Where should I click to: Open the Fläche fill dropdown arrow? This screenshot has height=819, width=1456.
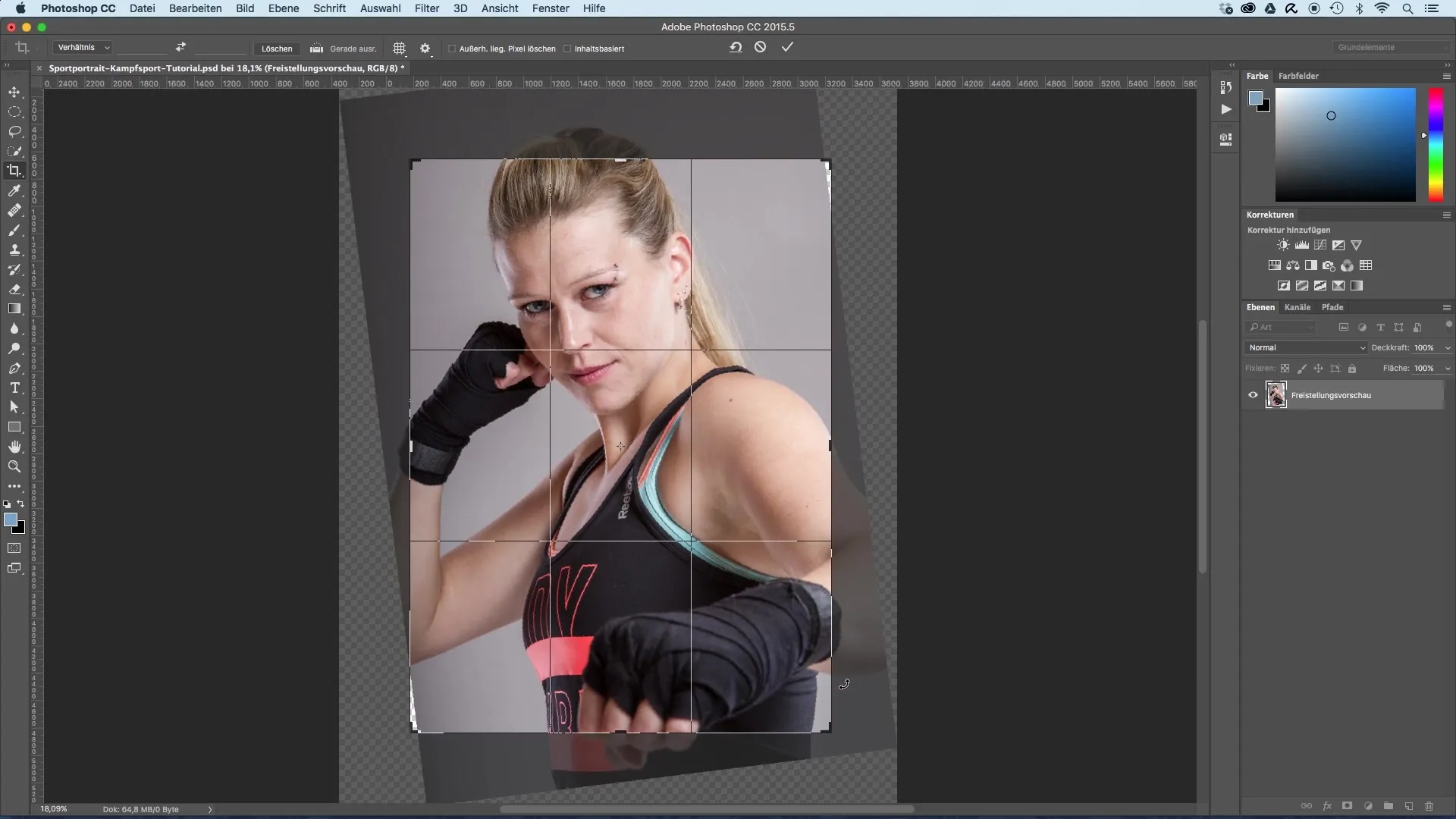pyautogui.click(x=1447, y=369)
